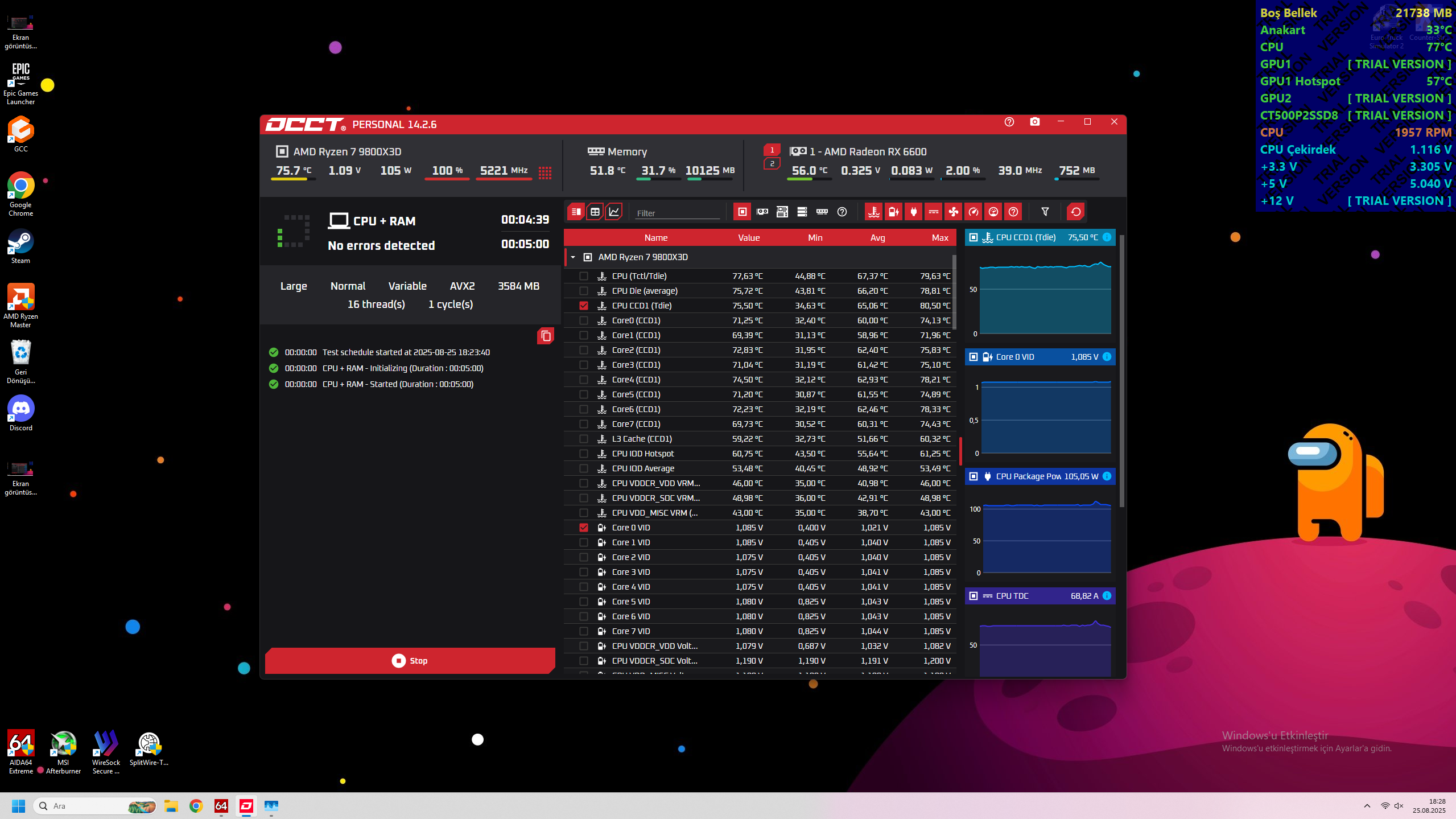Sort sensor table by Max column
The image size is (1456, 819).
(x=940, y=238)
